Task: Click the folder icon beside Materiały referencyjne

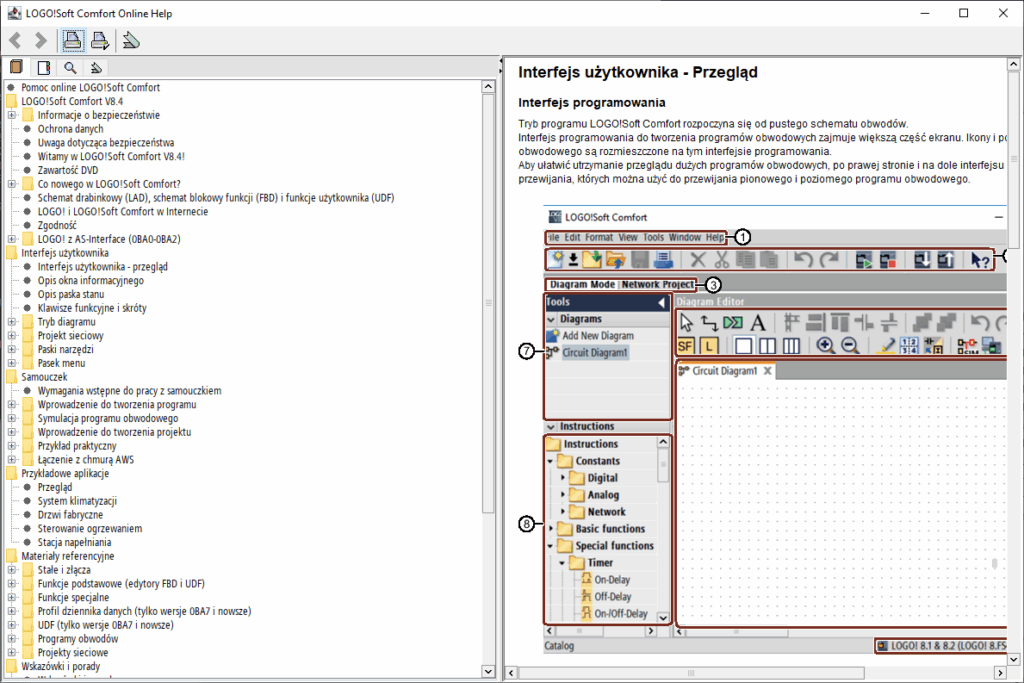Action: pyautogui.click(x=11, y=556)
